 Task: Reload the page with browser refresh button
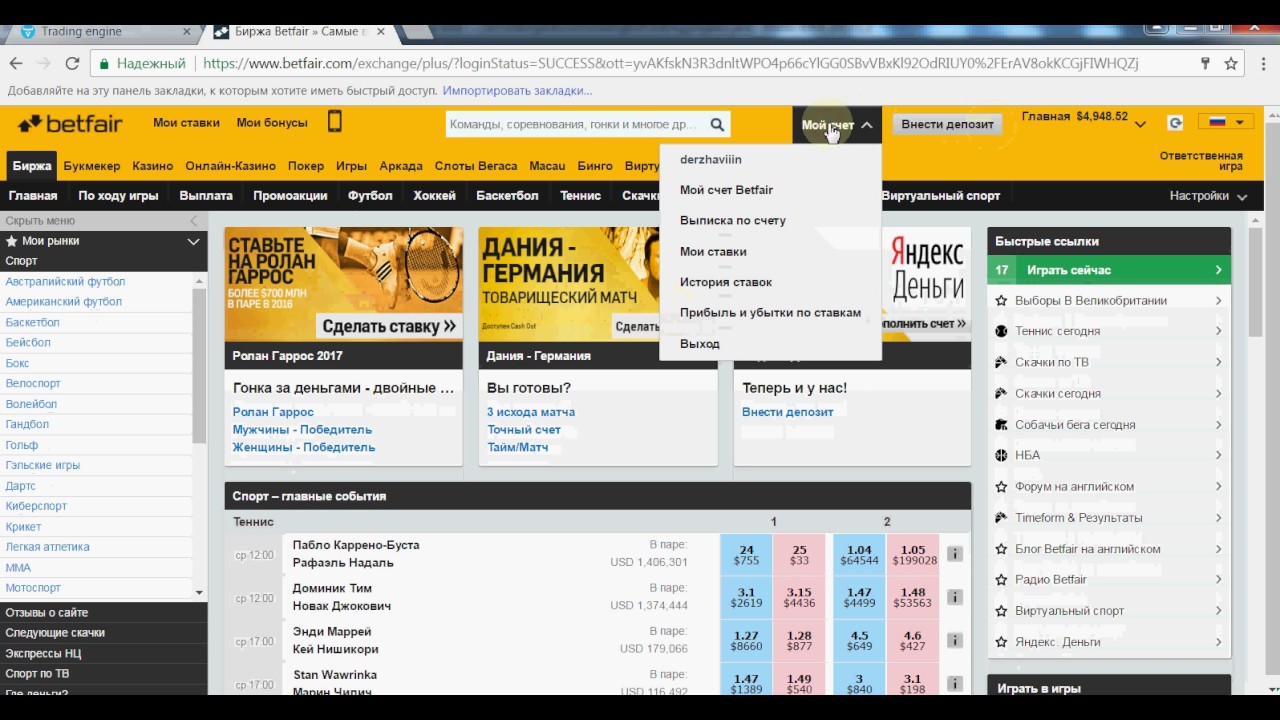[x=72, y=63]
